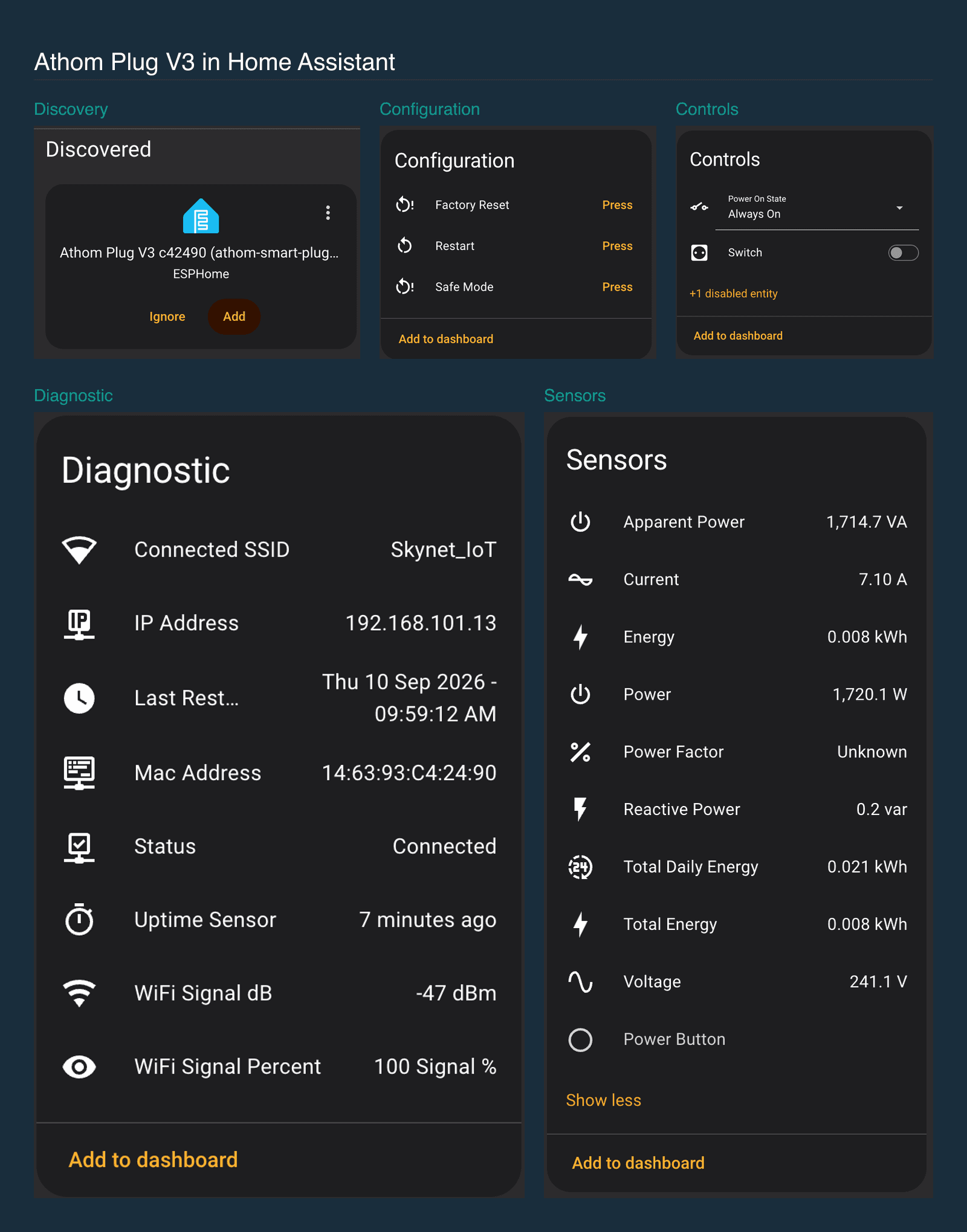Ignore the discovered Athom Plug
Viewport: 967px width, 1232px height.
(167, 317)
